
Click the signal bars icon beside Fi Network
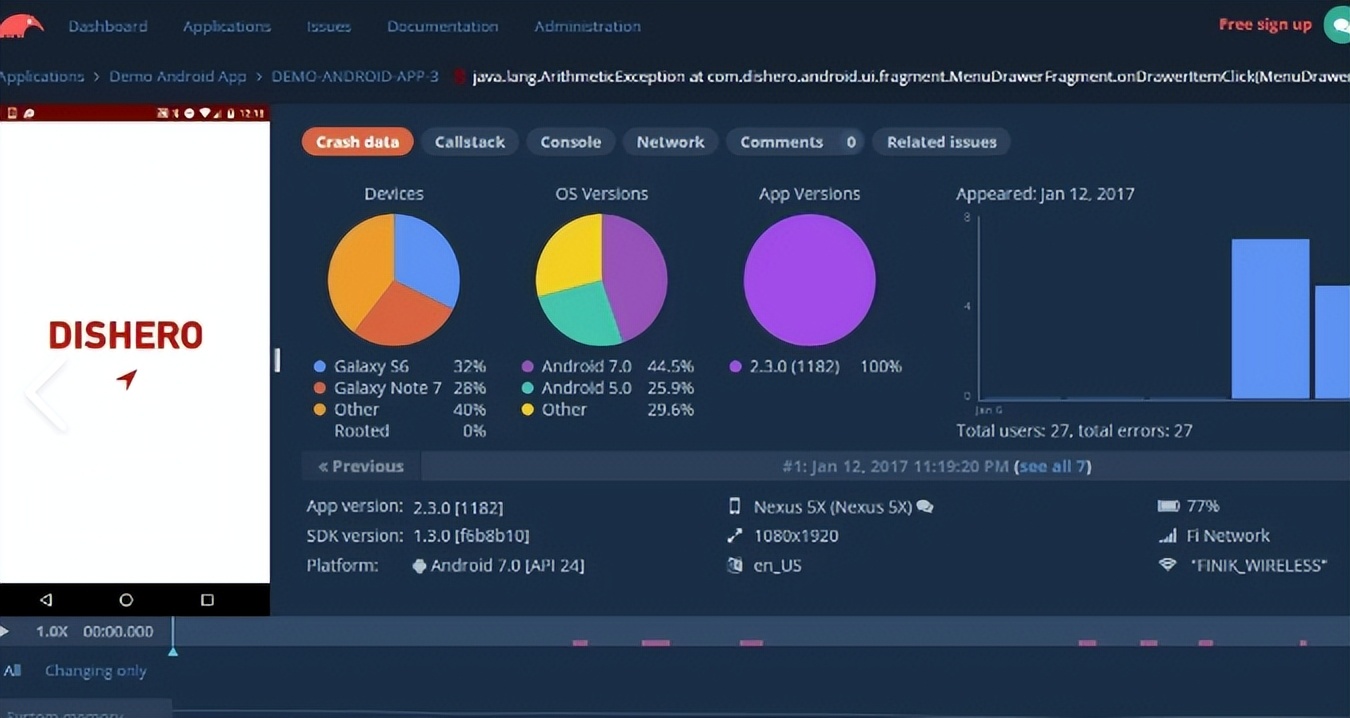(1167, 536)
